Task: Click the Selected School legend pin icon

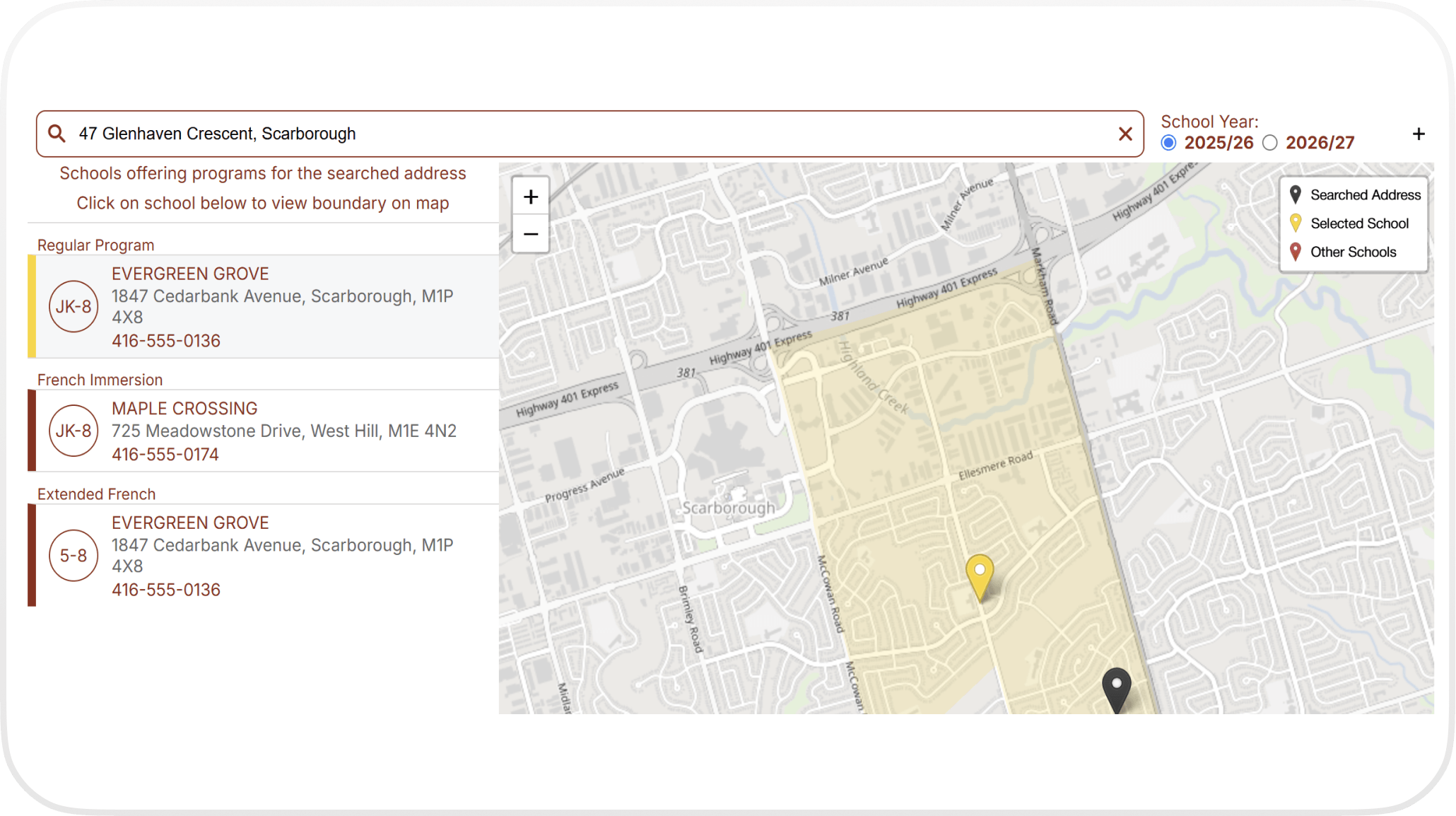Action: pos(1296,223)
